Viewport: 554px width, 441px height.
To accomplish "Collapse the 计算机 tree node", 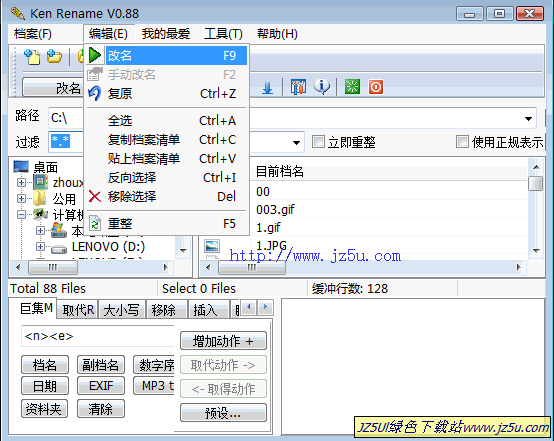I will (21, 214).
